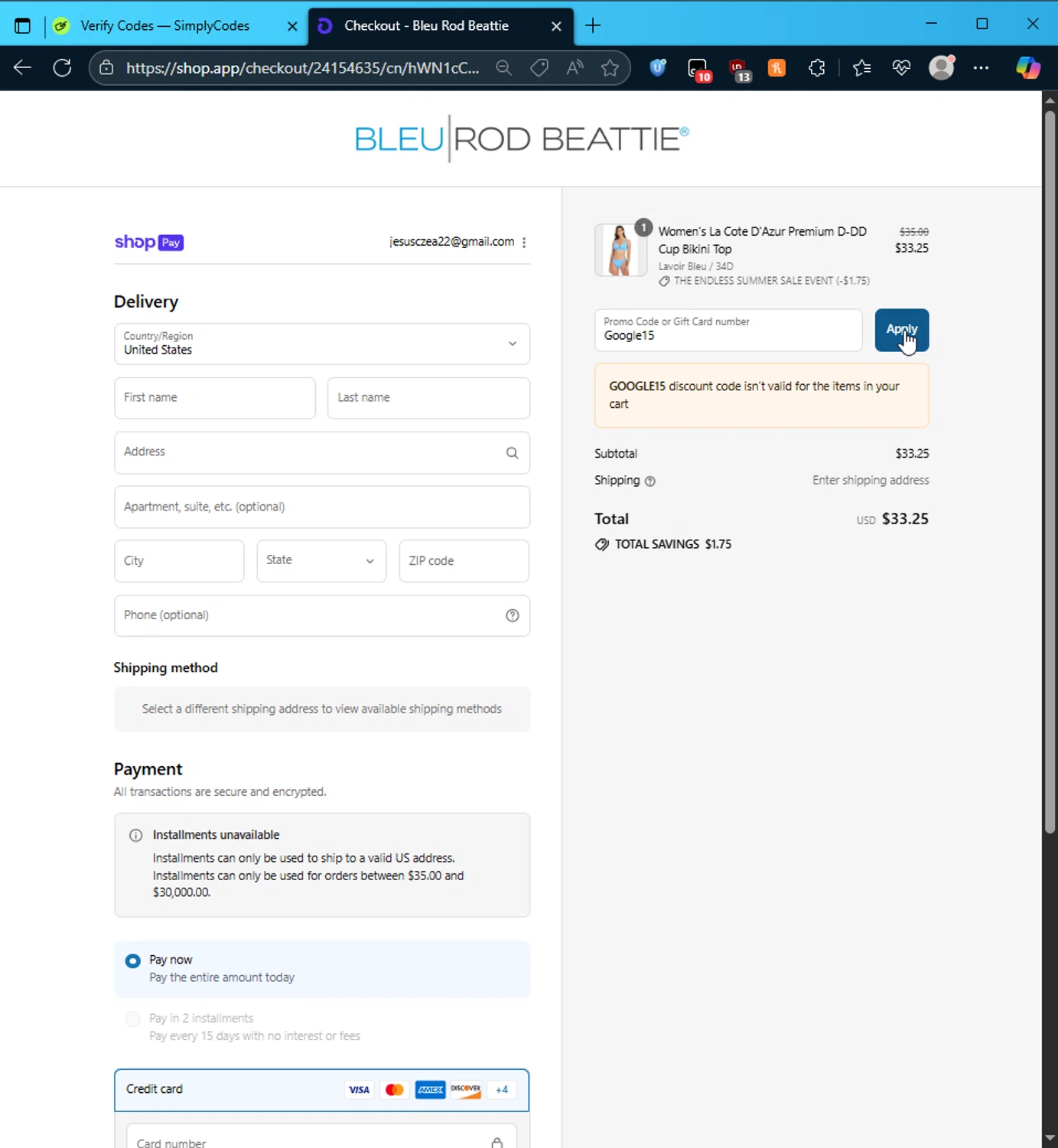The image size is (1058, 1148).
Task: Open the Favorites list icon
Action: [861, 67]
